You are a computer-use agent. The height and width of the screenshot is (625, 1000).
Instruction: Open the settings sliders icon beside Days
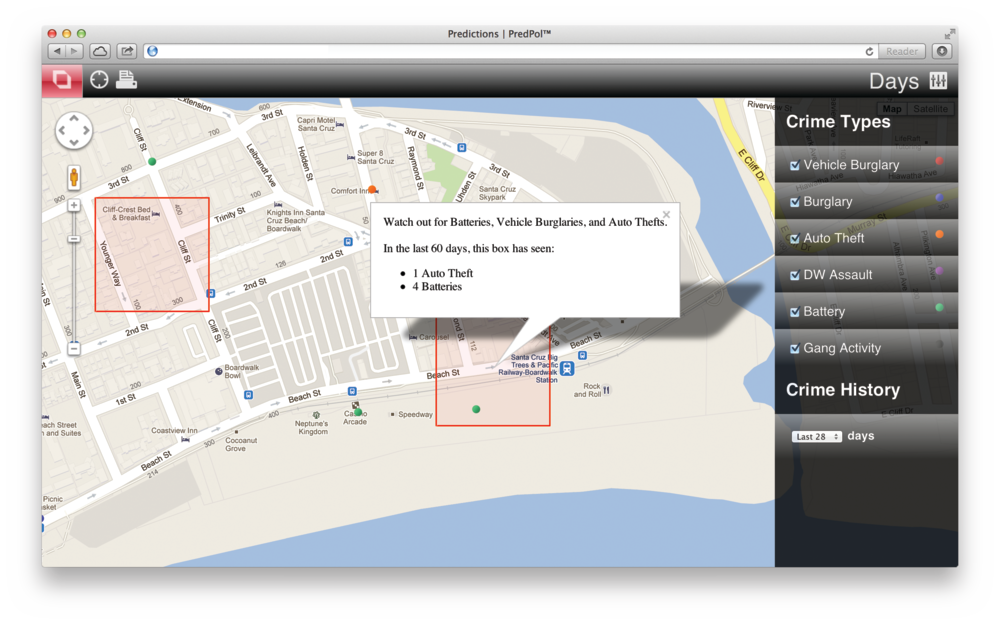point(938,81)
